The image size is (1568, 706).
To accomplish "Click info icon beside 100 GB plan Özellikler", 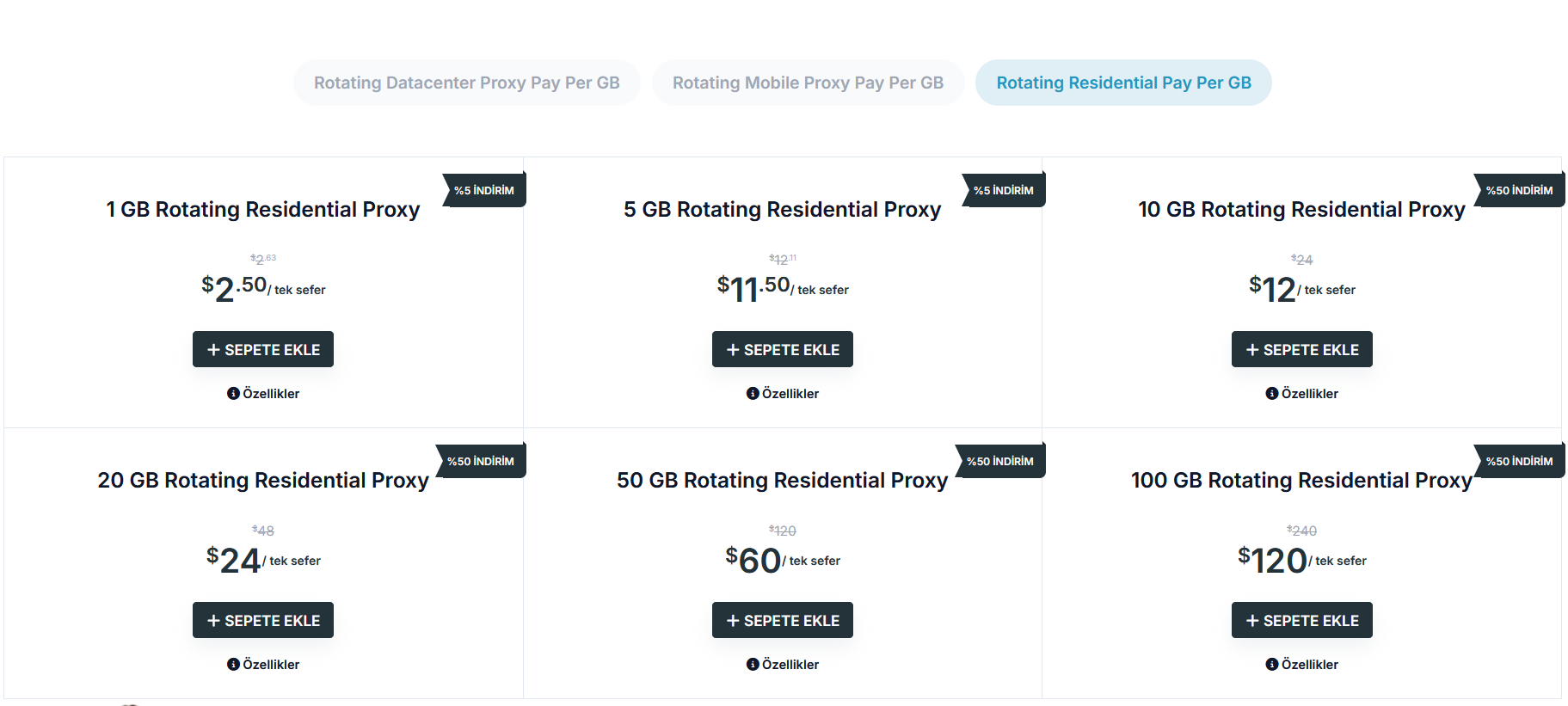I will [1272, 665].
